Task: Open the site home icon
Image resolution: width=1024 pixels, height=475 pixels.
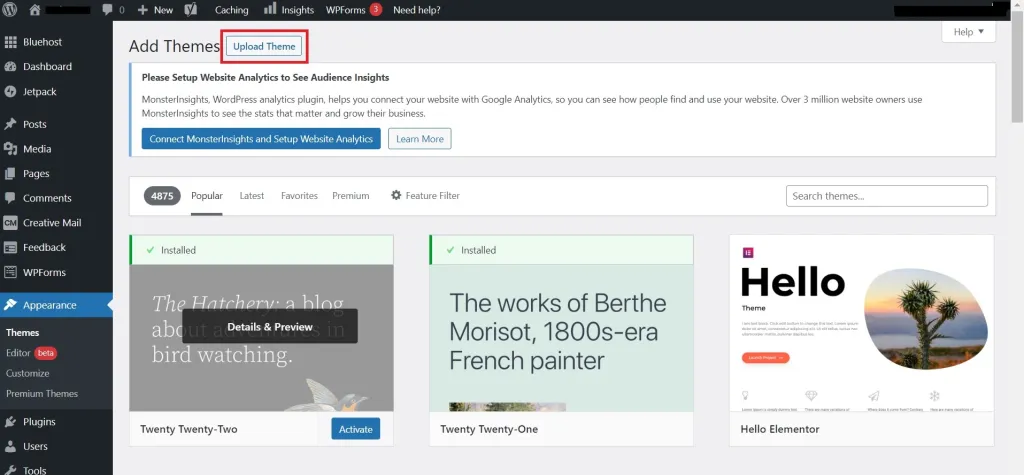Action: (35, 10)
